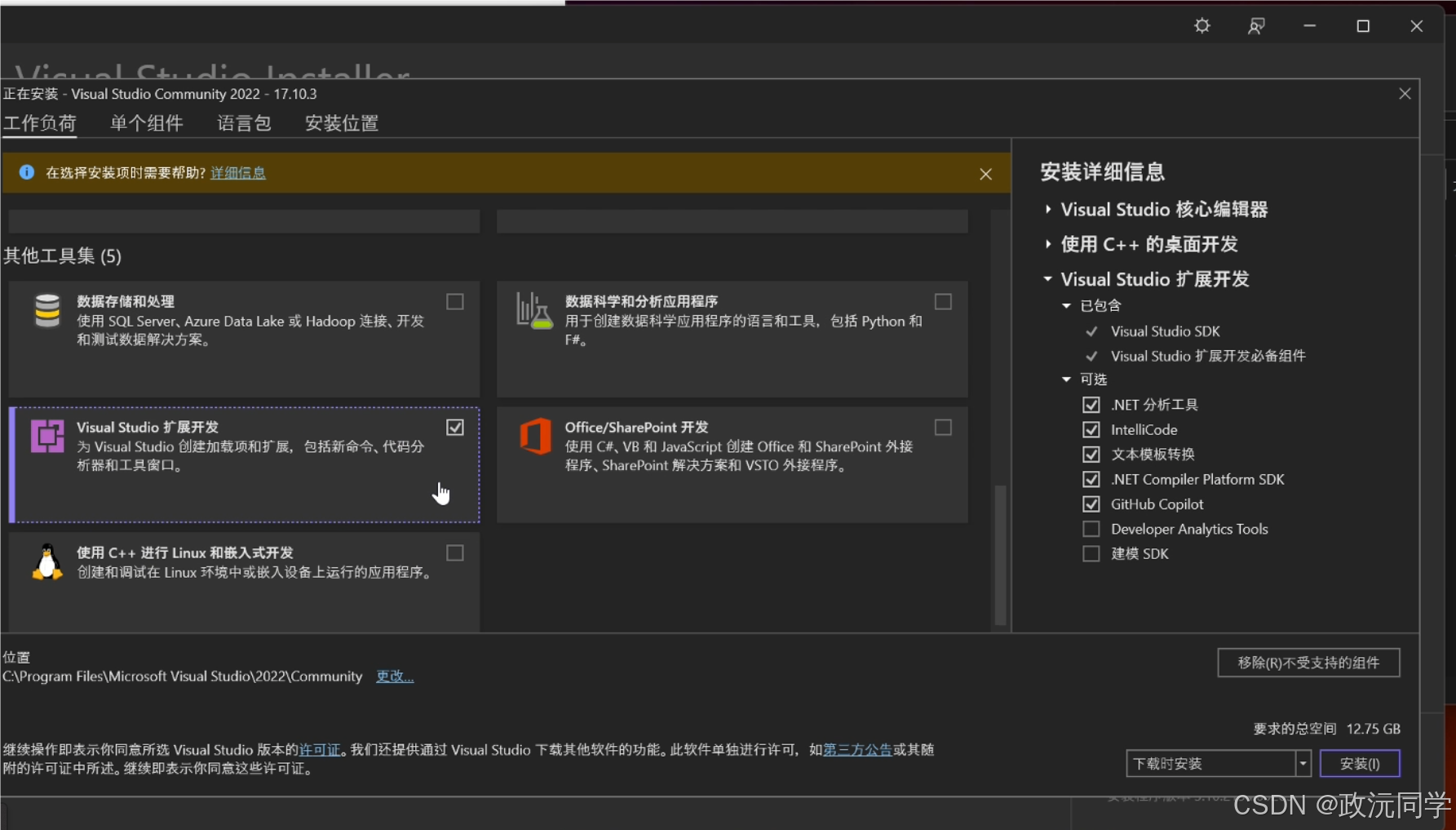
Task: Click the Office/SharePoint development icon
Action: tap(535, 436)
